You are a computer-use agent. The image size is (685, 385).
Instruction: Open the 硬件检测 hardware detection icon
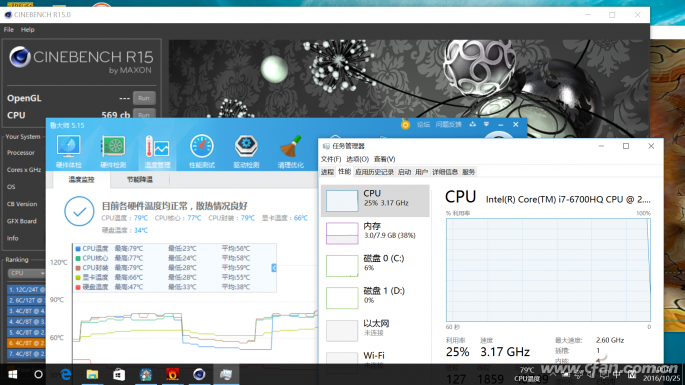(x=113, y=152)
